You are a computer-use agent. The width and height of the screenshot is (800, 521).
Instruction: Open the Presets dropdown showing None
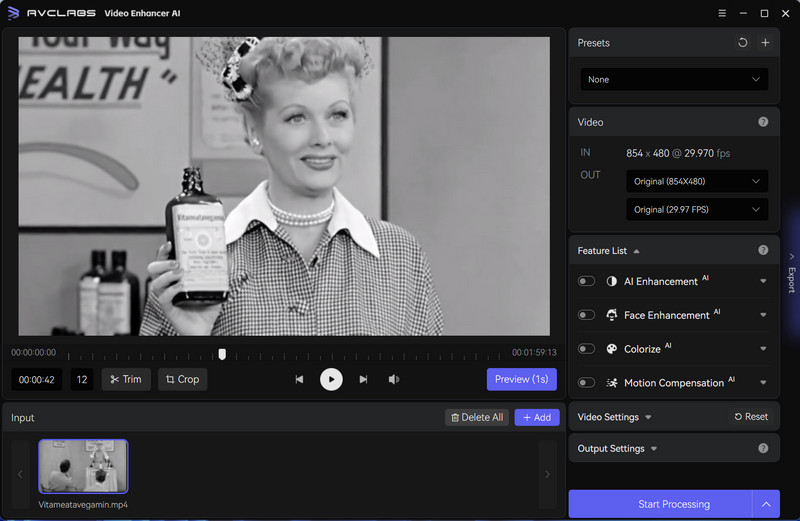tap(674, 80)
